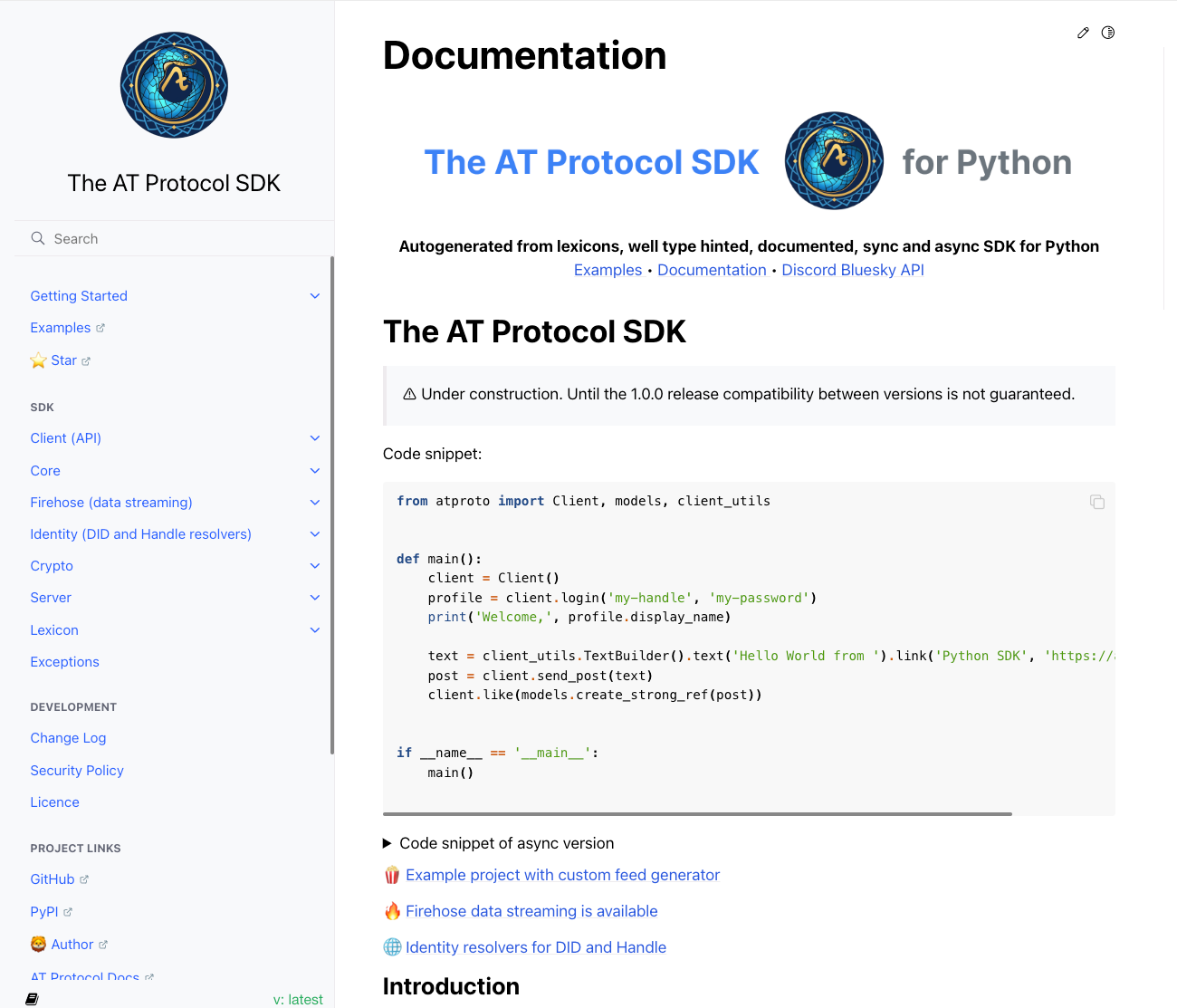Open Firehose (data streaming) sidebar entry

point(111,503)
